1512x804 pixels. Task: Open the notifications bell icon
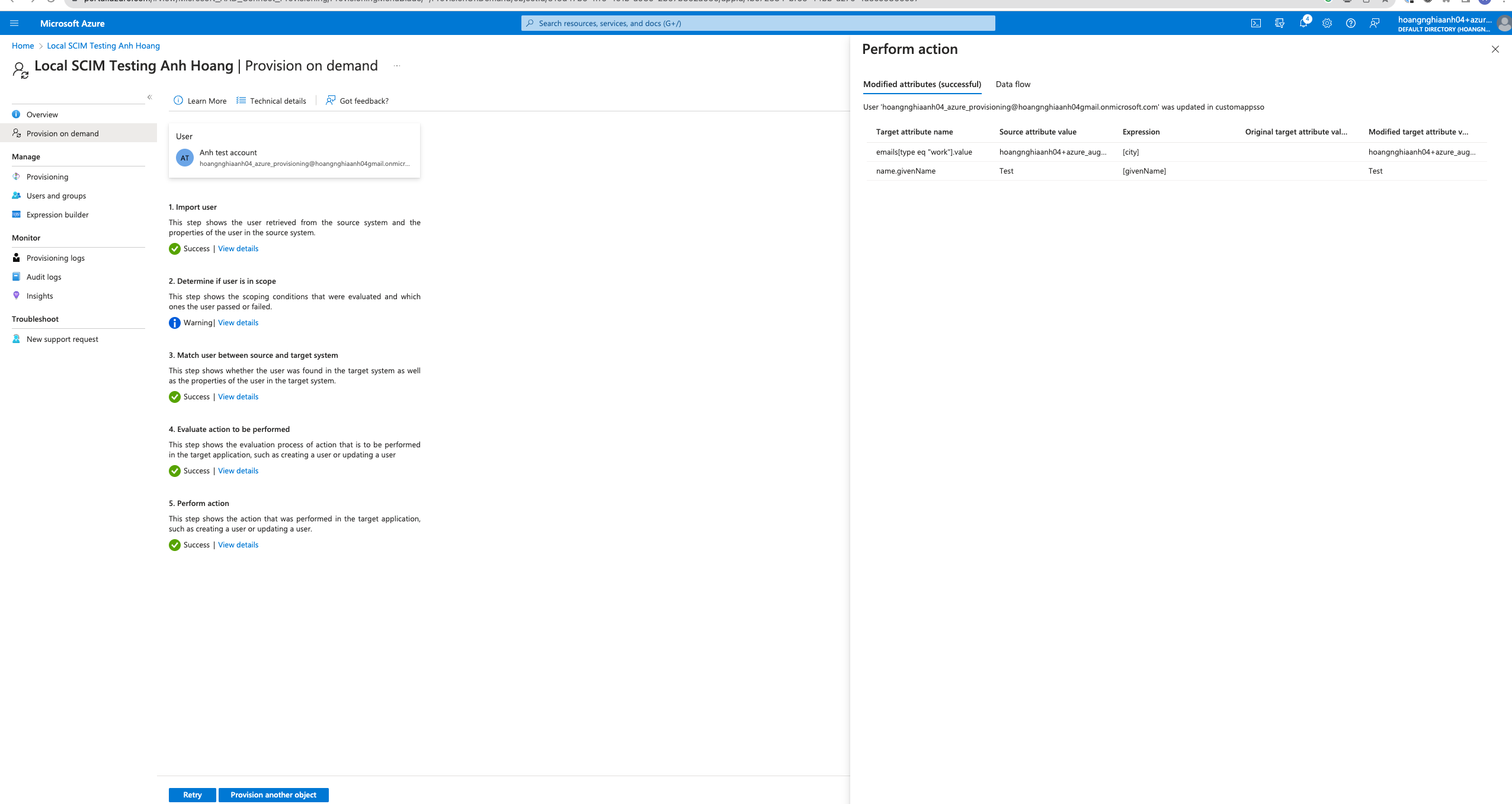point(1303,23)
